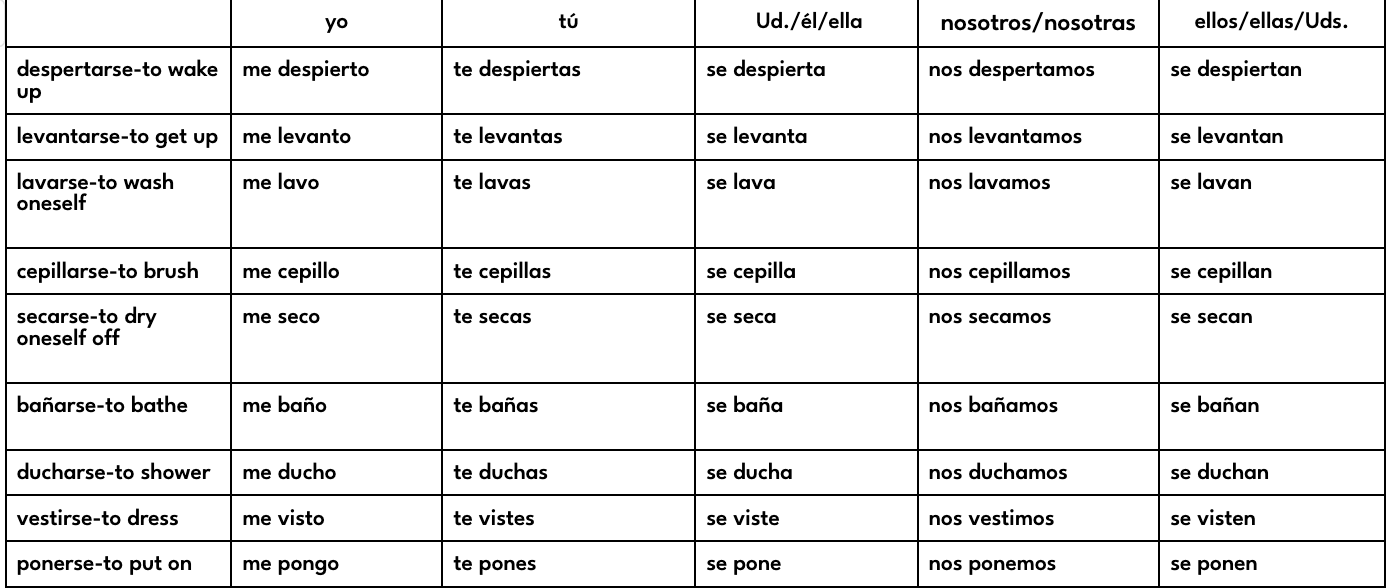The image size is (1388, 588).
Task: Click the "nos ponemos" cell
Action: pos(983,563)
